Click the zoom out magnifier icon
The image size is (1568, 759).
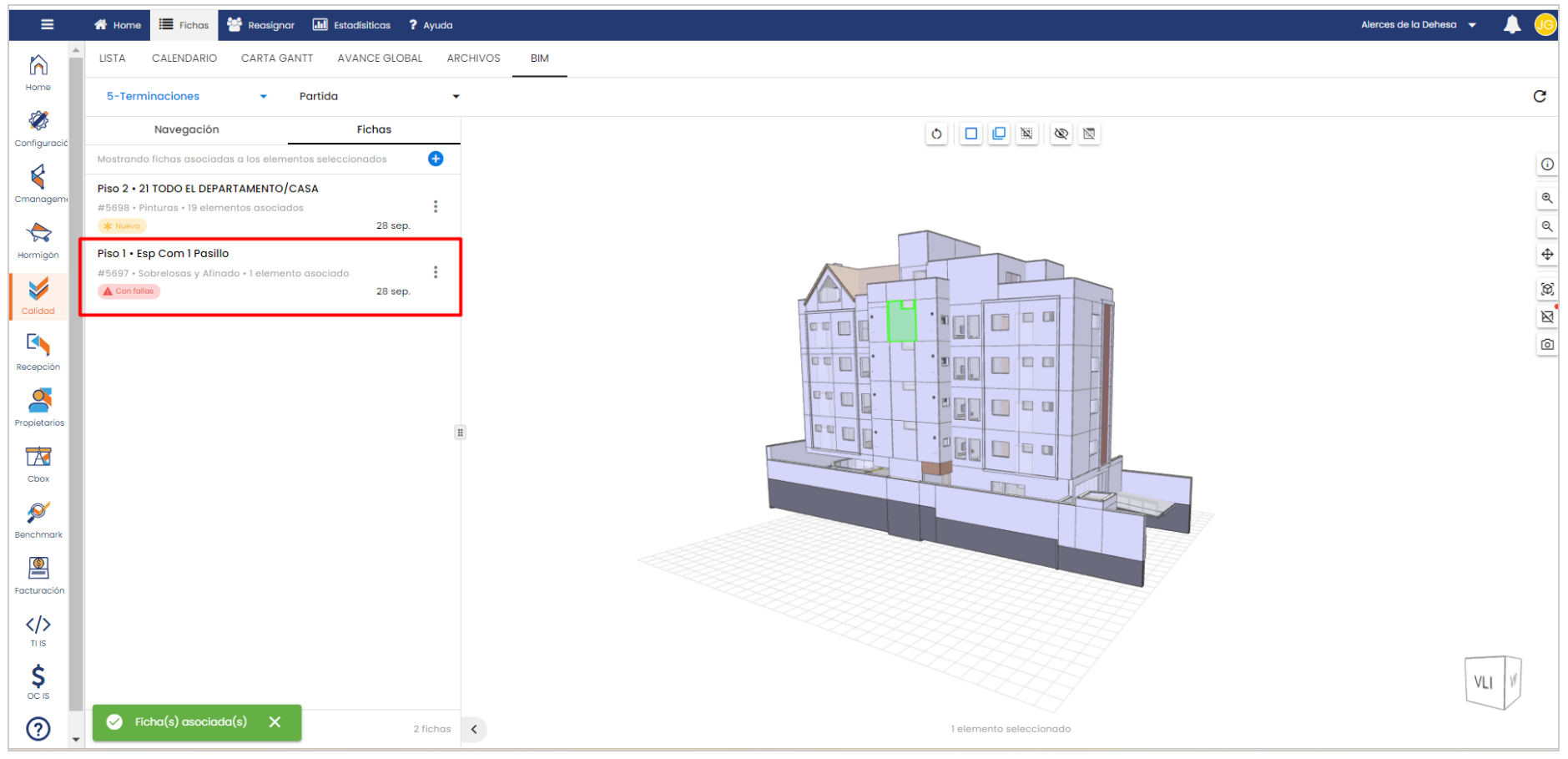pos(1546,227)
